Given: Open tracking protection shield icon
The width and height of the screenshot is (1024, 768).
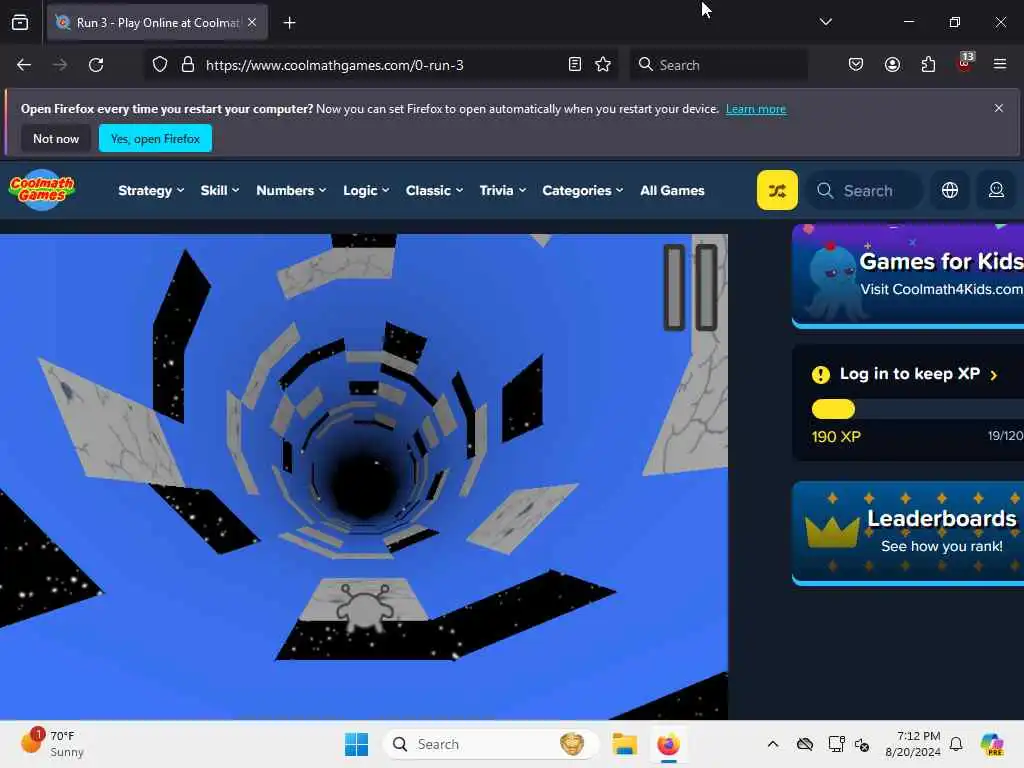Looking at the screenshot, I should 160,65.
